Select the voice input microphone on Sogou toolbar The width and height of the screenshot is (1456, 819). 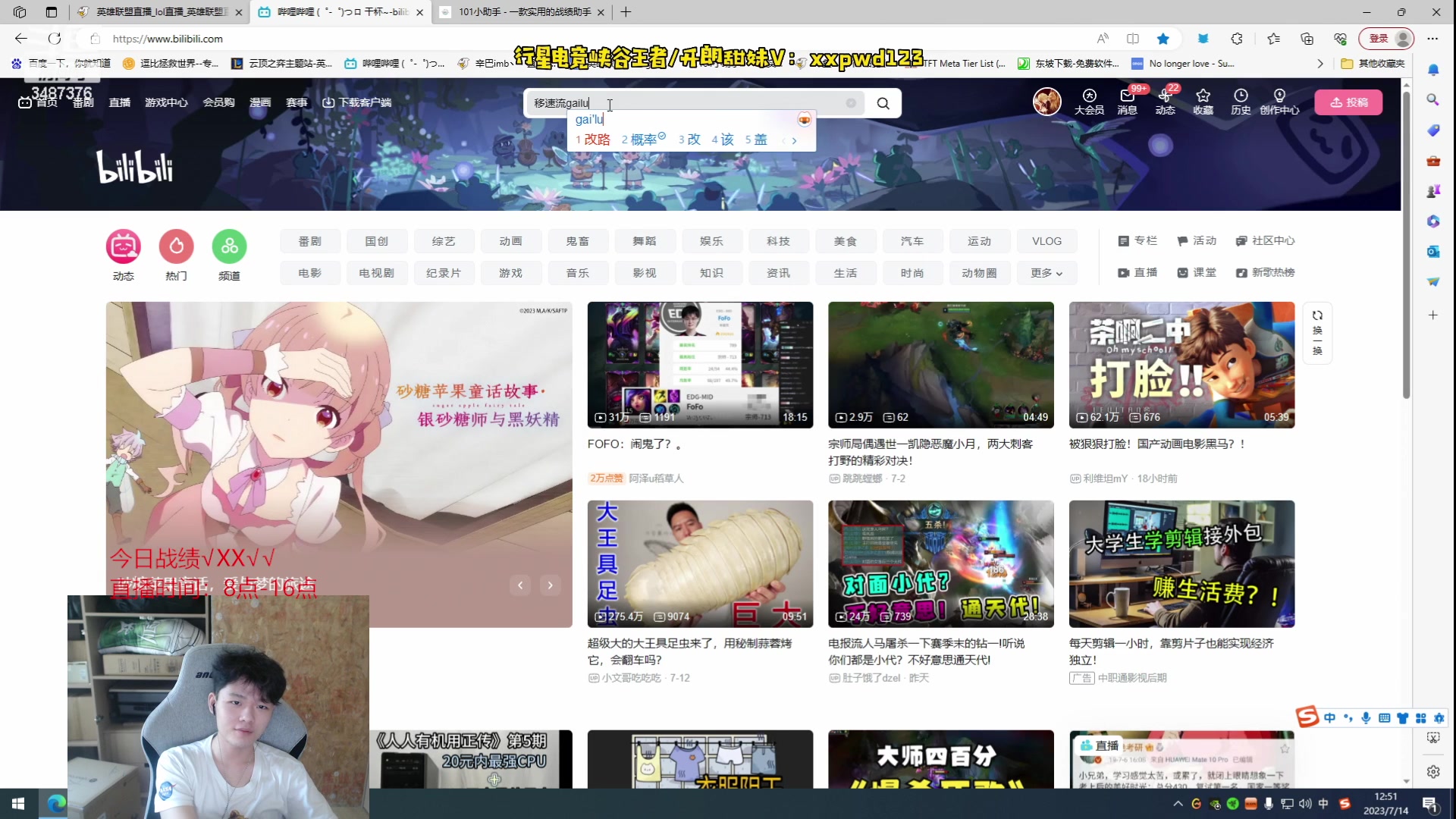coord(1365,718)
